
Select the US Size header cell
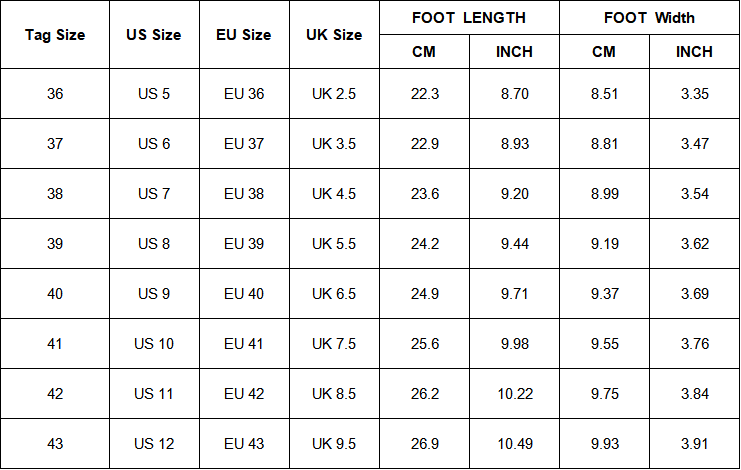click(154, 35)
